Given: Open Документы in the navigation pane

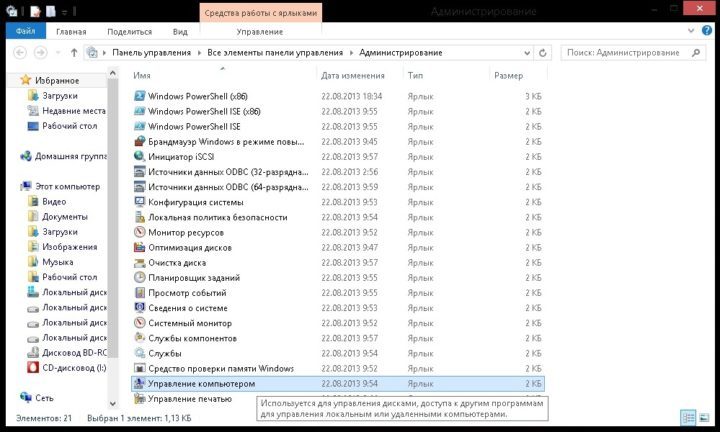Looking at the screenshot, I should 65,217.
